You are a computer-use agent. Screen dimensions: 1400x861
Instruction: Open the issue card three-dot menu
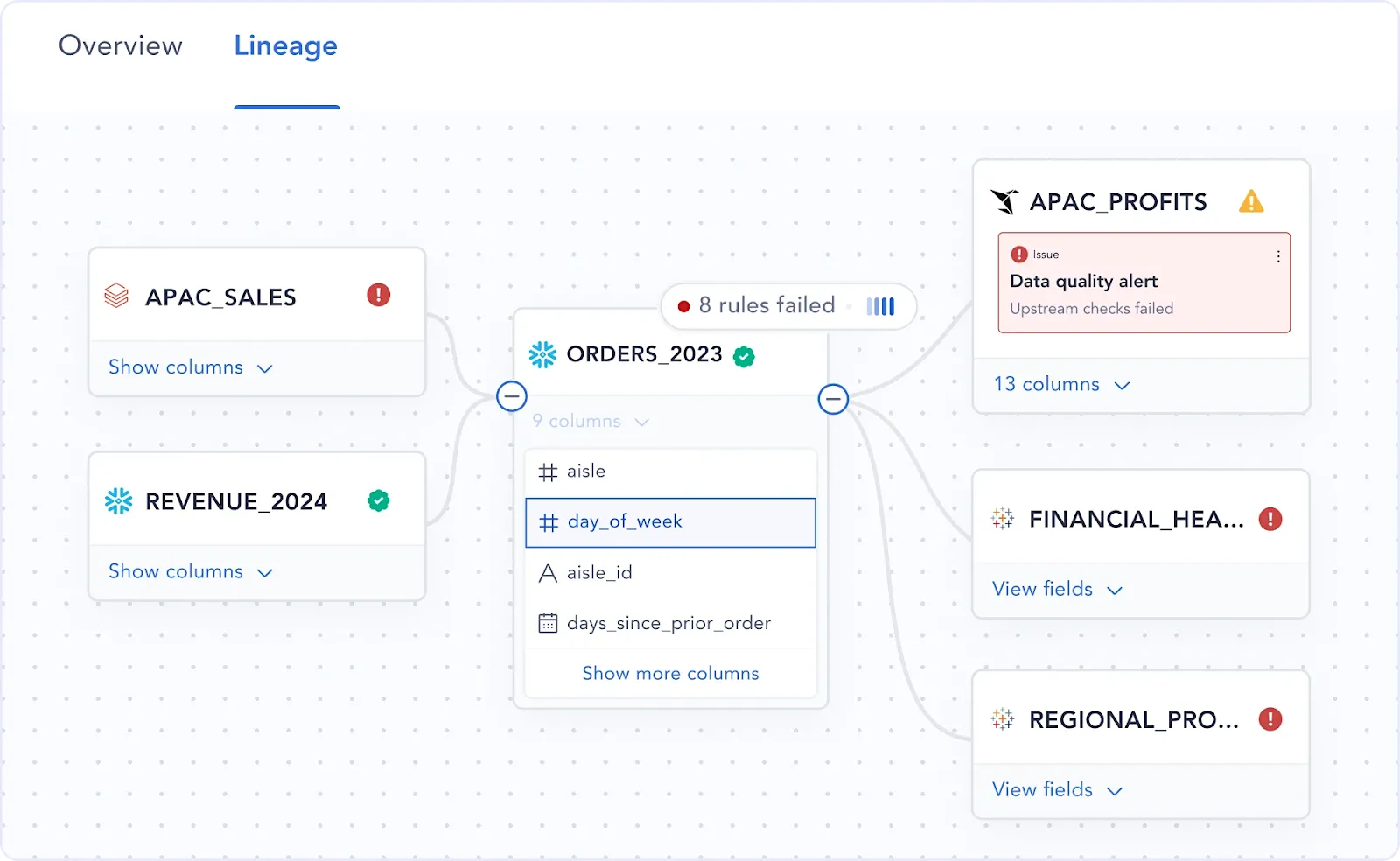1278,256
